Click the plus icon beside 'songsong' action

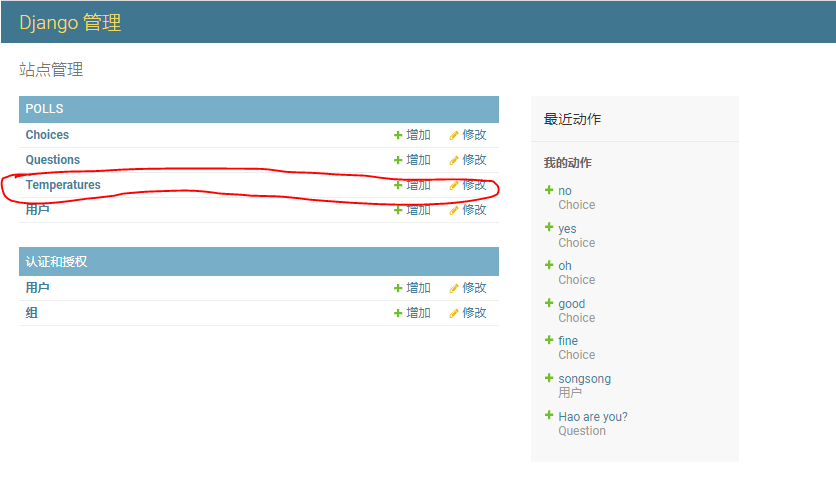click(549, 378)
